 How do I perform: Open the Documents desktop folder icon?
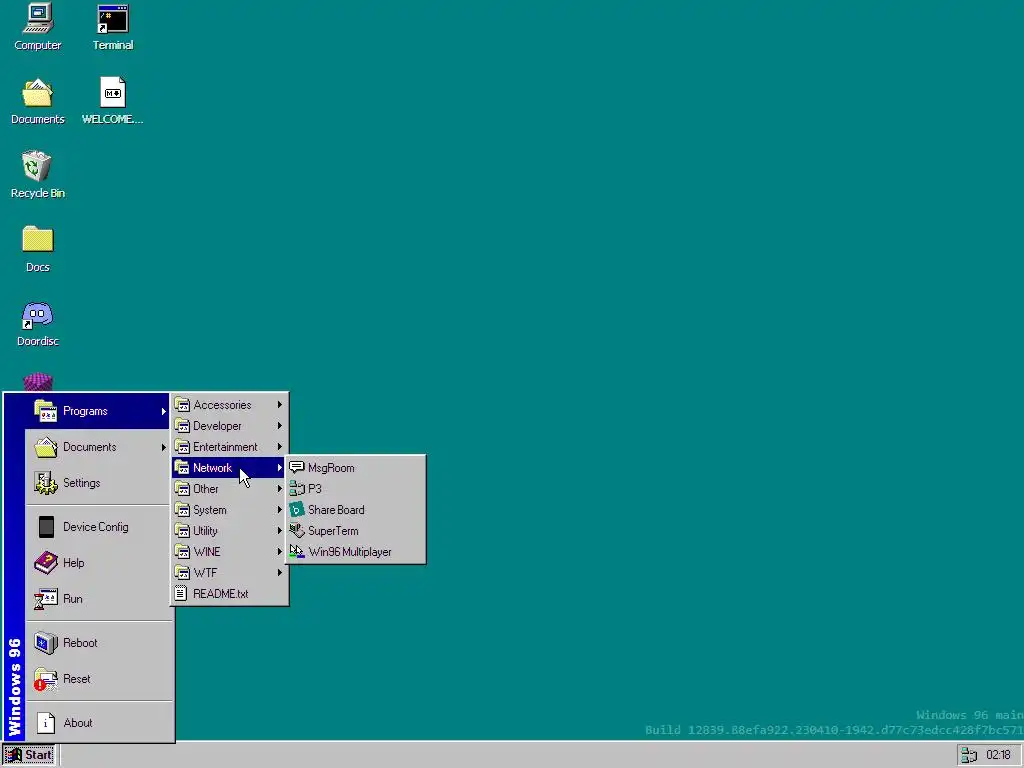click(37, 101)
